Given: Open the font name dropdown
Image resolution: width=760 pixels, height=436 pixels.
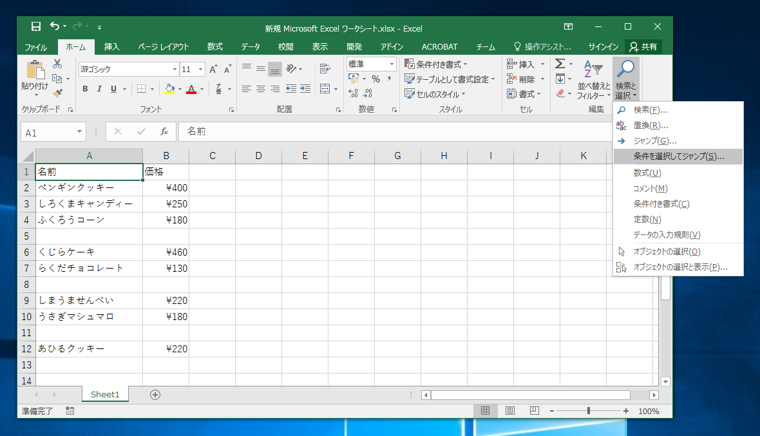Looking at the screenshot, I should point(174,69).
